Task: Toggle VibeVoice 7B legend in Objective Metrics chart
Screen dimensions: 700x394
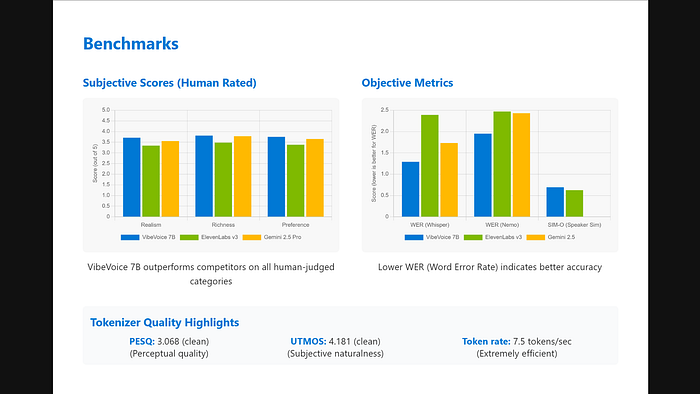Action: (432, 237)
